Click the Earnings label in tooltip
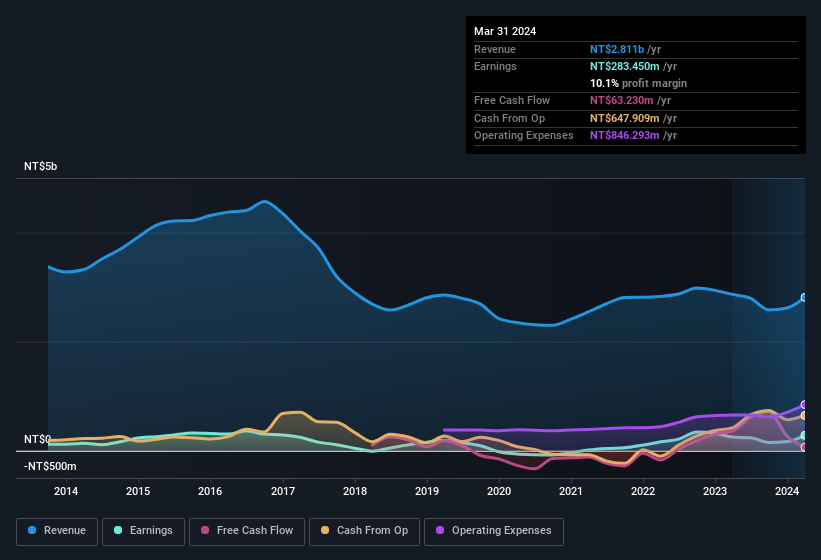Viewport: 821px width, 560px height. pyautogui.click(x=495, y=66)
